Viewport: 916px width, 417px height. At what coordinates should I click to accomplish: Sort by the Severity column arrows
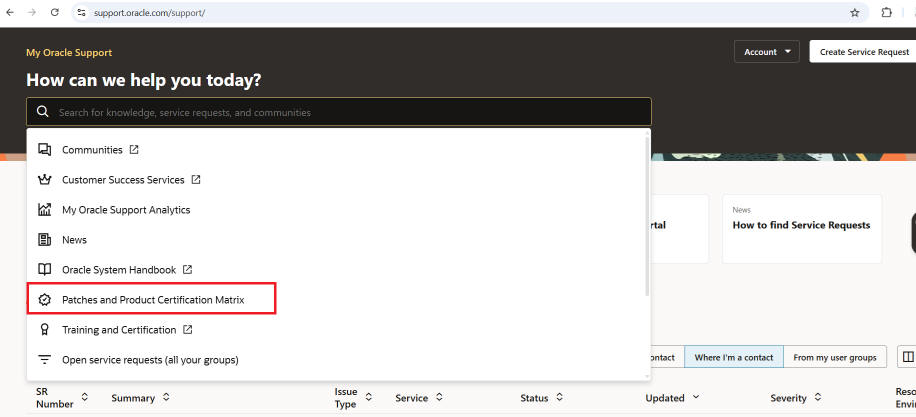[818, 397]
